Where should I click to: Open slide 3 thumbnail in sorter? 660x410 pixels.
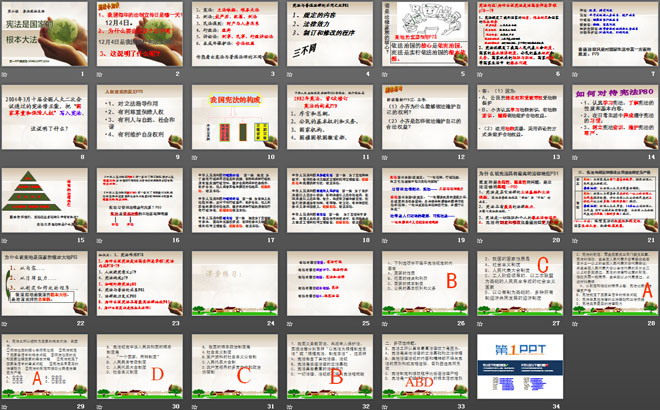tap(235, 34)
